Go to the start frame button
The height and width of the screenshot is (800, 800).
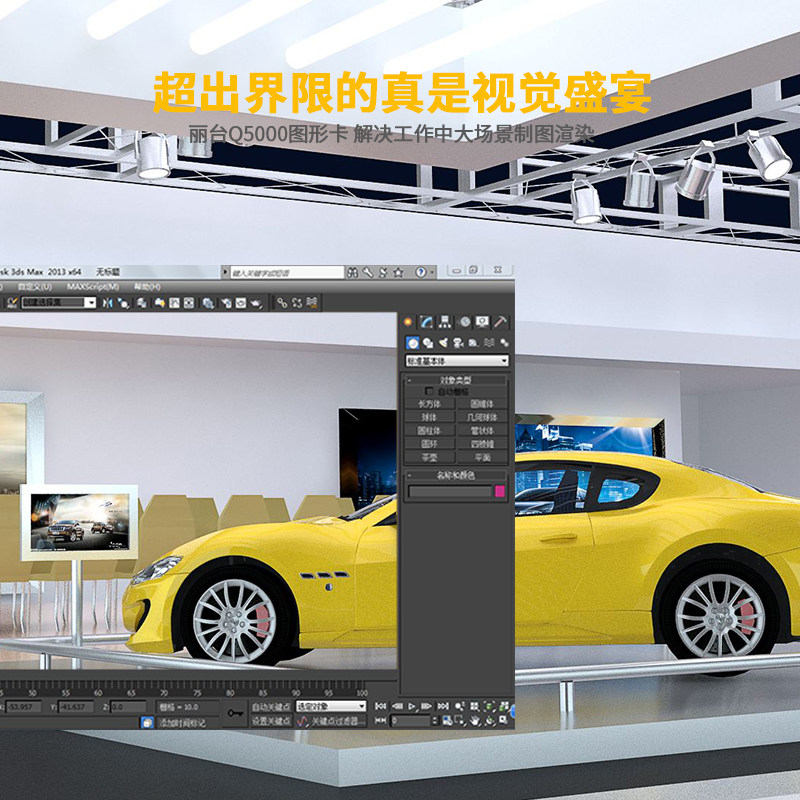(380, 706)
